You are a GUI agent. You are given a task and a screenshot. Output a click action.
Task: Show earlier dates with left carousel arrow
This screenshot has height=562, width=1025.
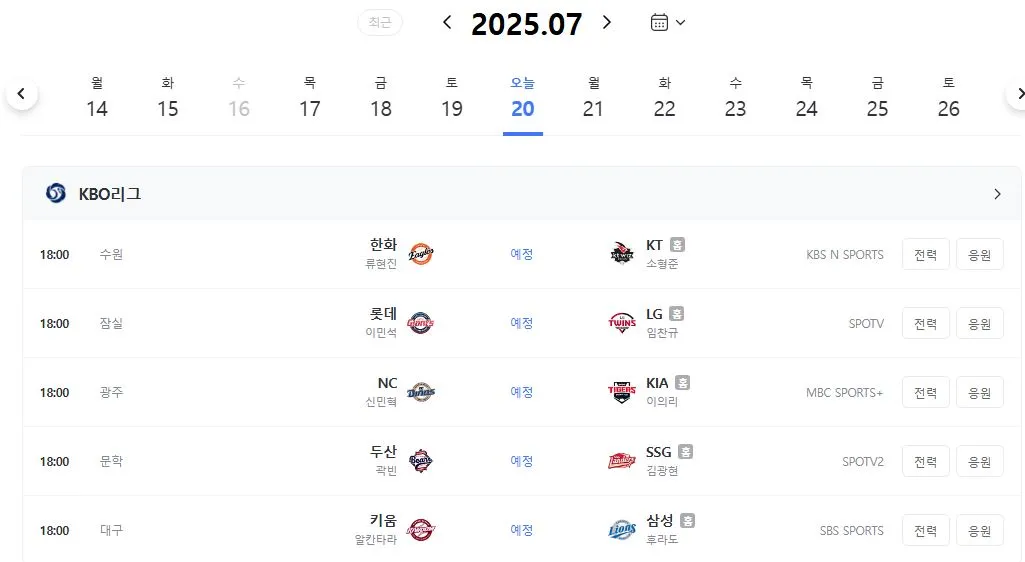[22, 93]
